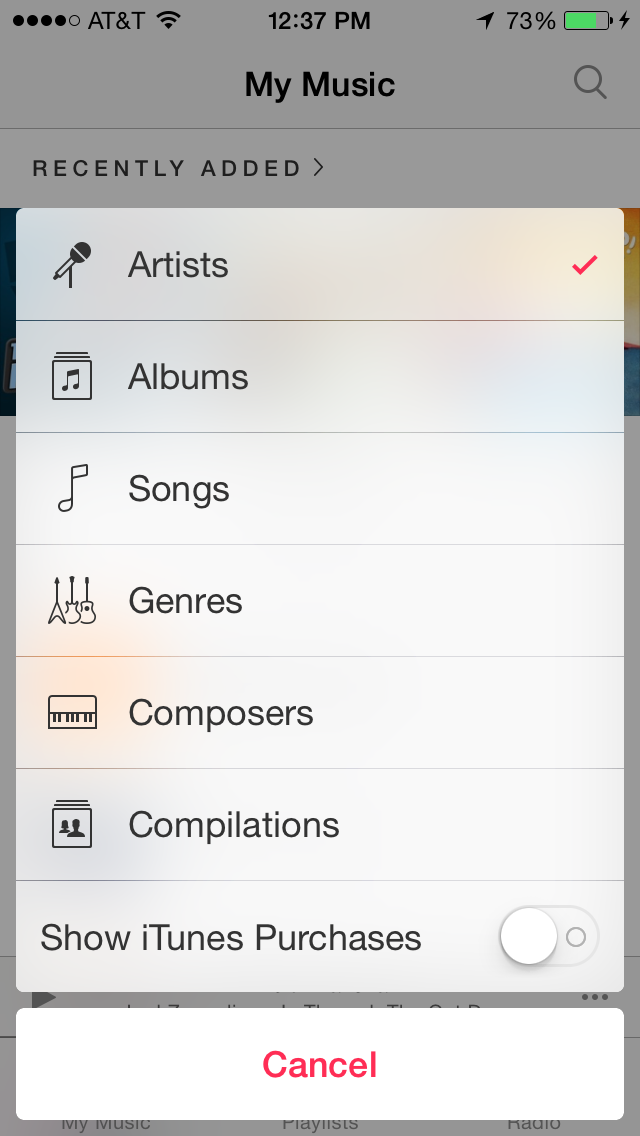The width and height of the screenshot is (640, 1136).
Task: Tap the play arrow on the partially hidden song
Action: 44,998
